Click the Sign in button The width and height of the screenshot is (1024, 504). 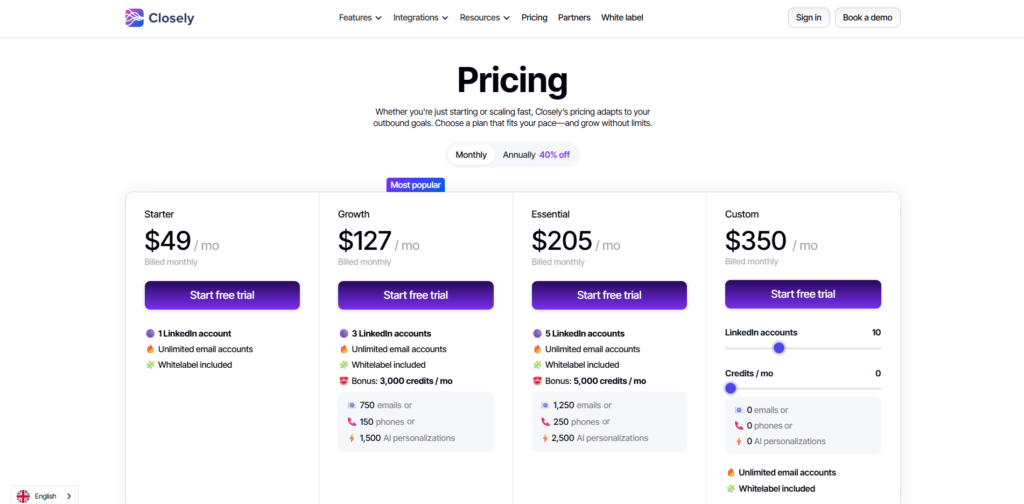pos(808,17)
